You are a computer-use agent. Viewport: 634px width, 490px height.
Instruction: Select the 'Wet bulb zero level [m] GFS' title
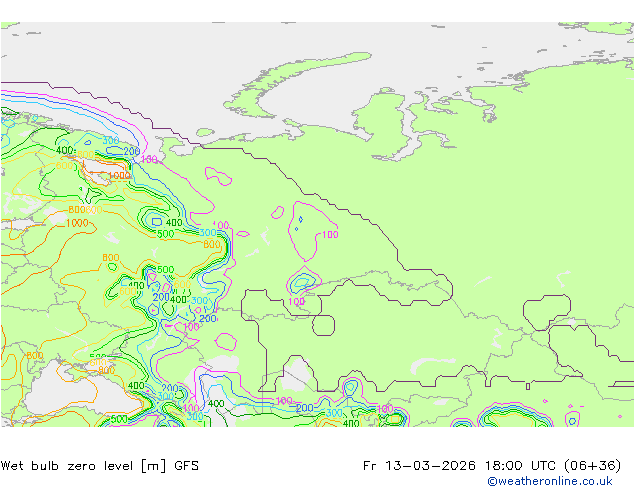pyautogui.click(x=100, y=466)
